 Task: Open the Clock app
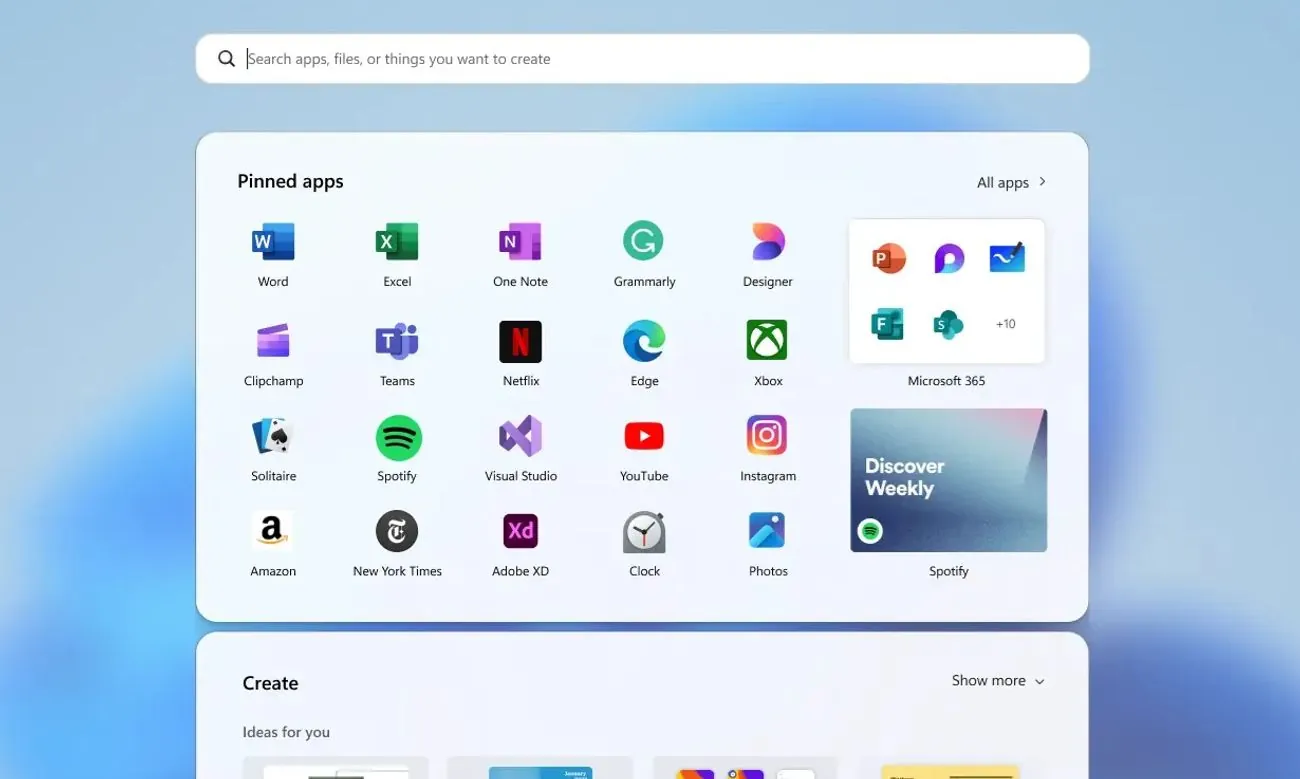[x=644, y=531]
